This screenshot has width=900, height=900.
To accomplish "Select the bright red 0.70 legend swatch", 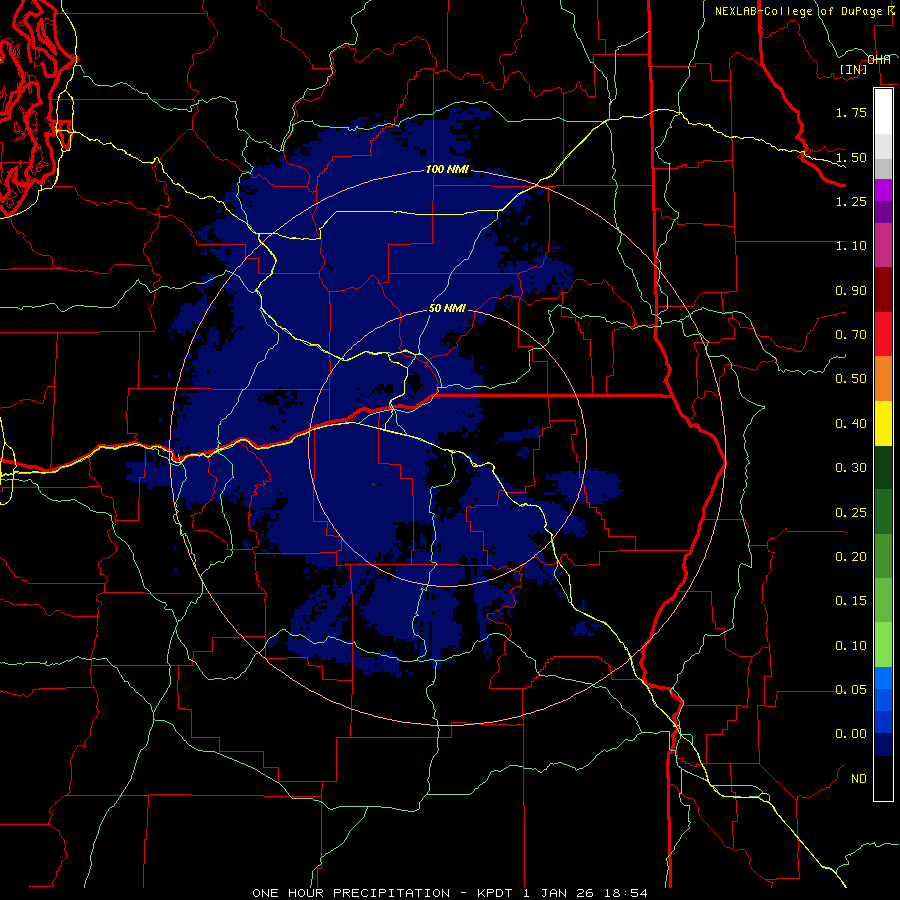I will (x=883, y=334).
